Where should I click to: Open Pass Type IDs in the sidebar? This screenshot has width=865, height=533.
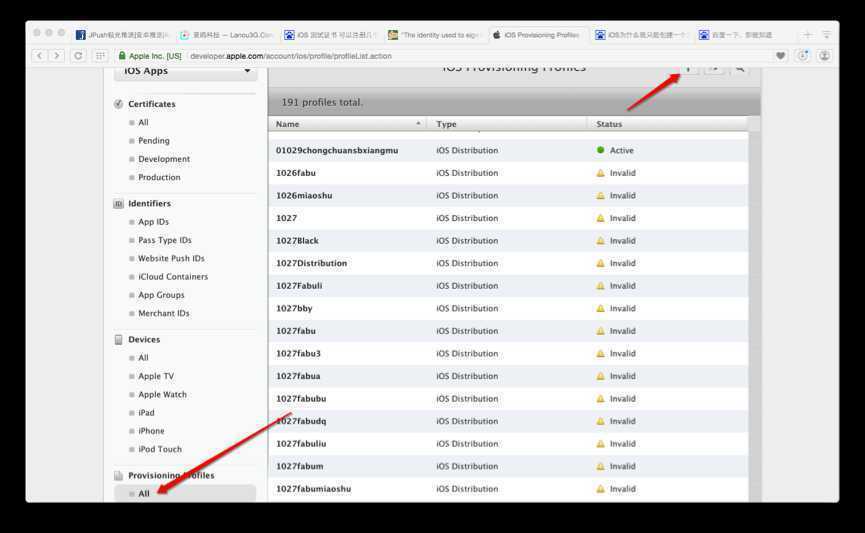pyautogui.click(x=164, y=240)
